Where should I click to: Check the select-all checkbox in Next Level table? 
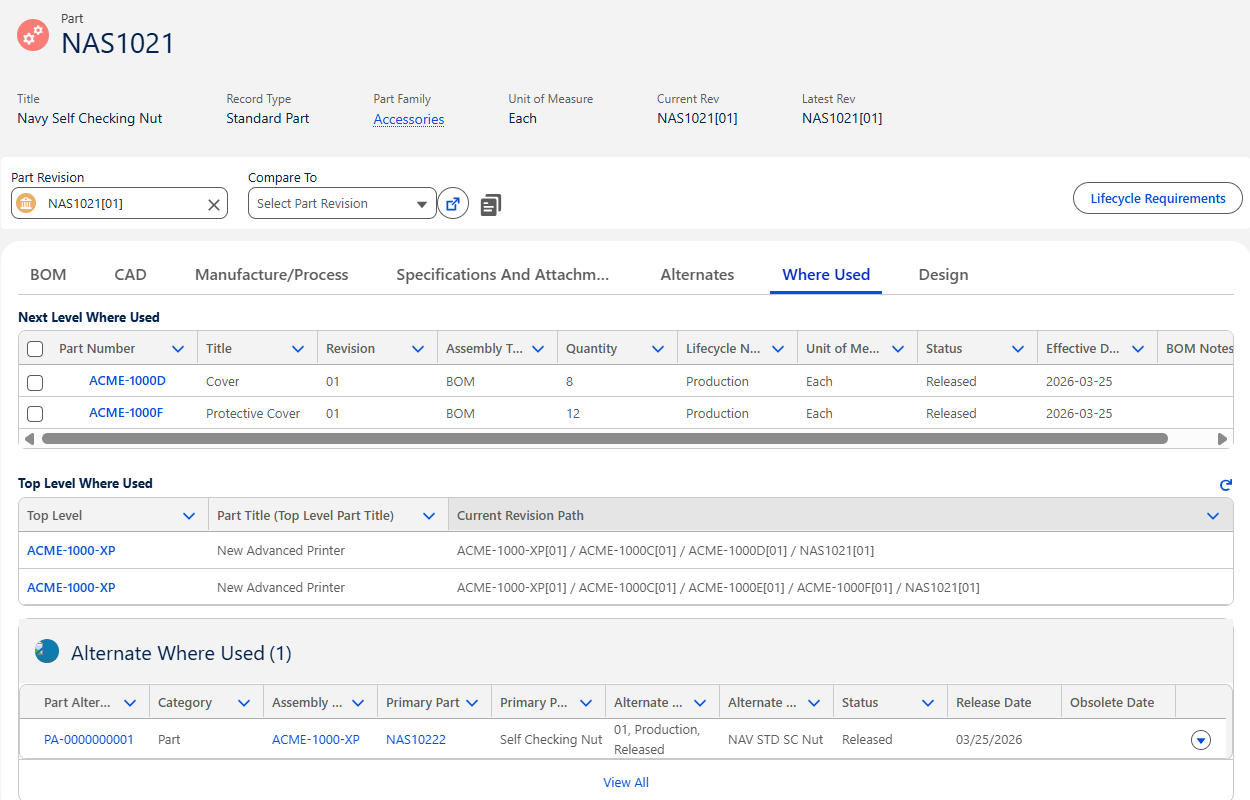35,349
